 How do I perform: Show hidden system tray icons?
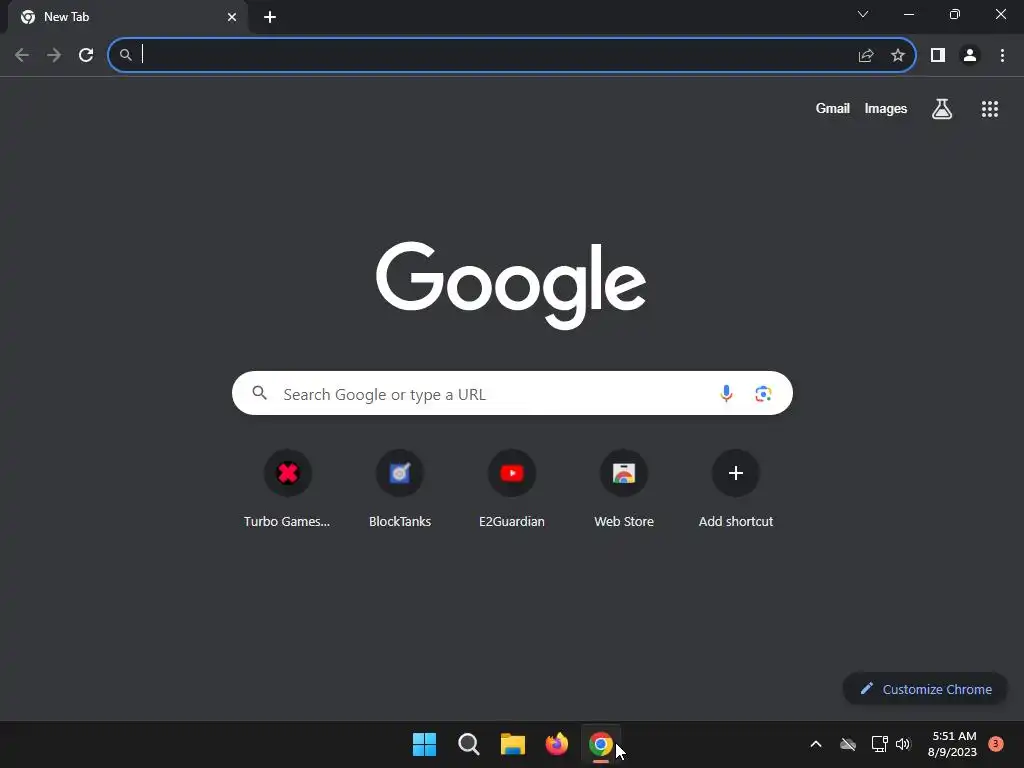(x=816, y=744)
